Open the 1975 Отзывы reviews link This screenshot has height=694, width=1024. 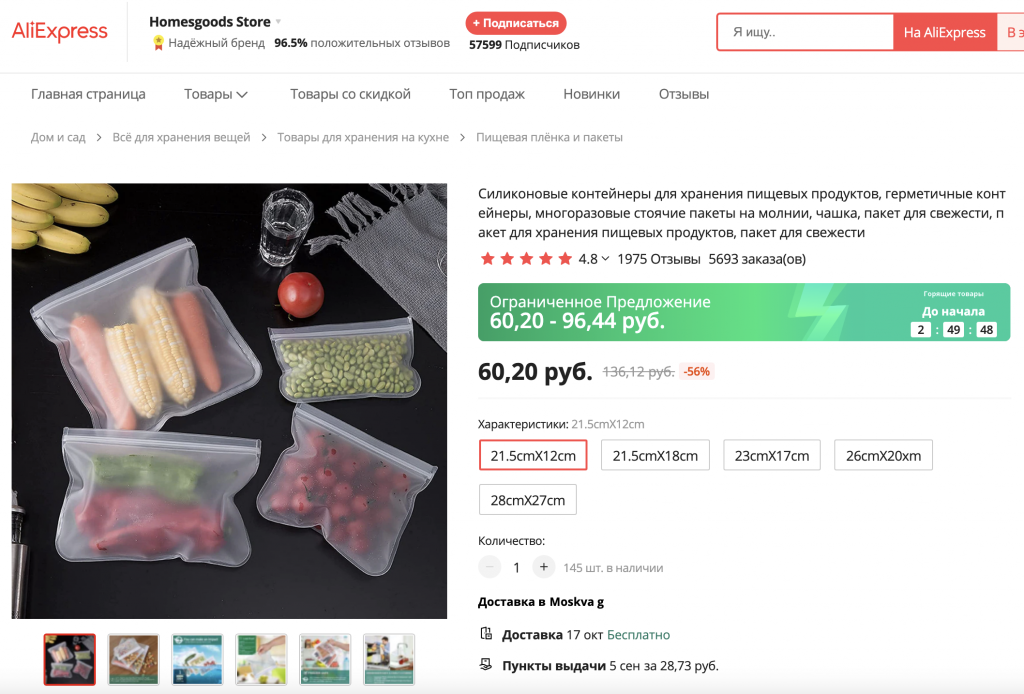click(x=658, y=259)
